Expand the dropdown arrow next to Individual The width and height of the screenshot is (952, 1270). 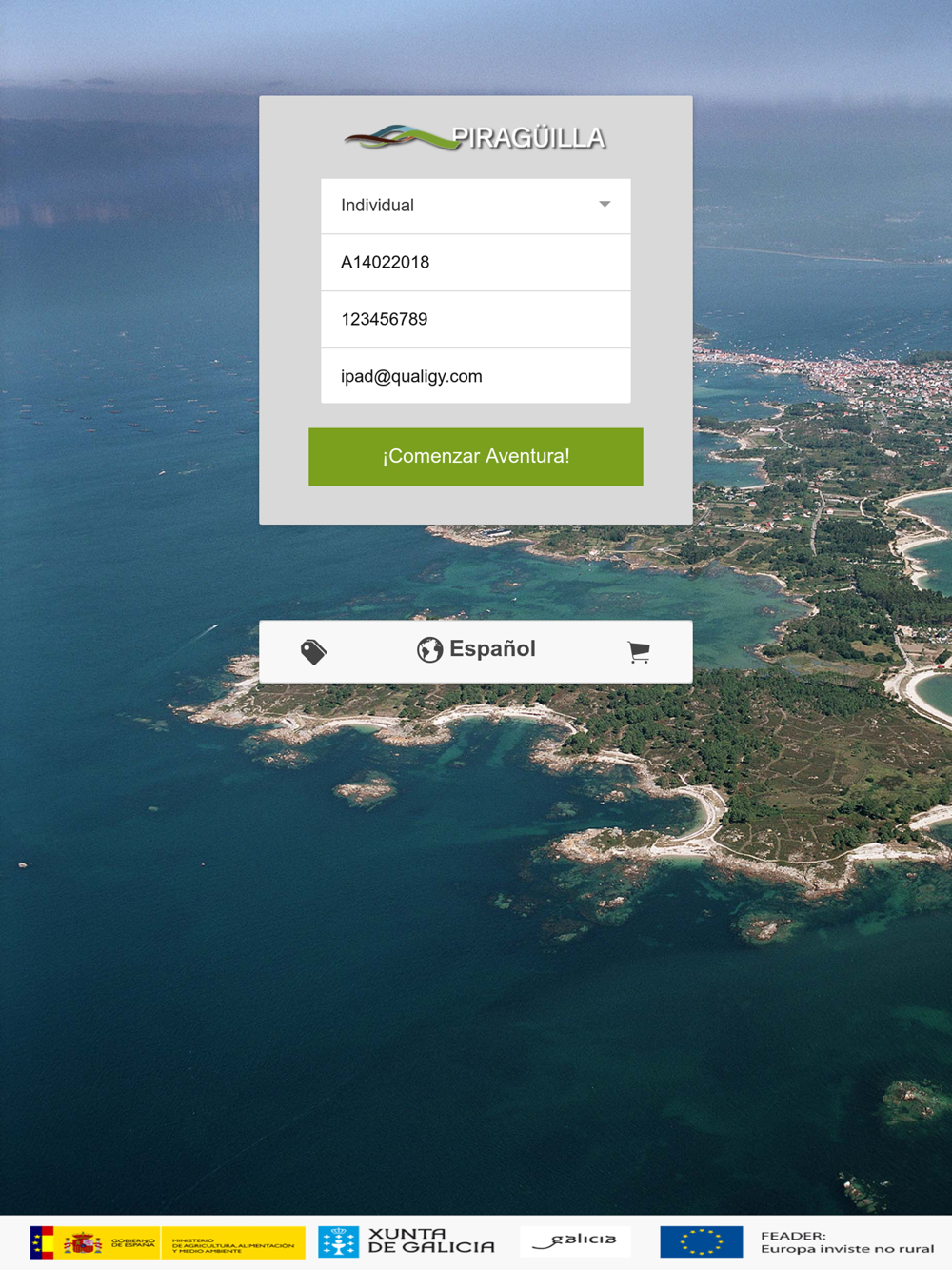[605, 205]
